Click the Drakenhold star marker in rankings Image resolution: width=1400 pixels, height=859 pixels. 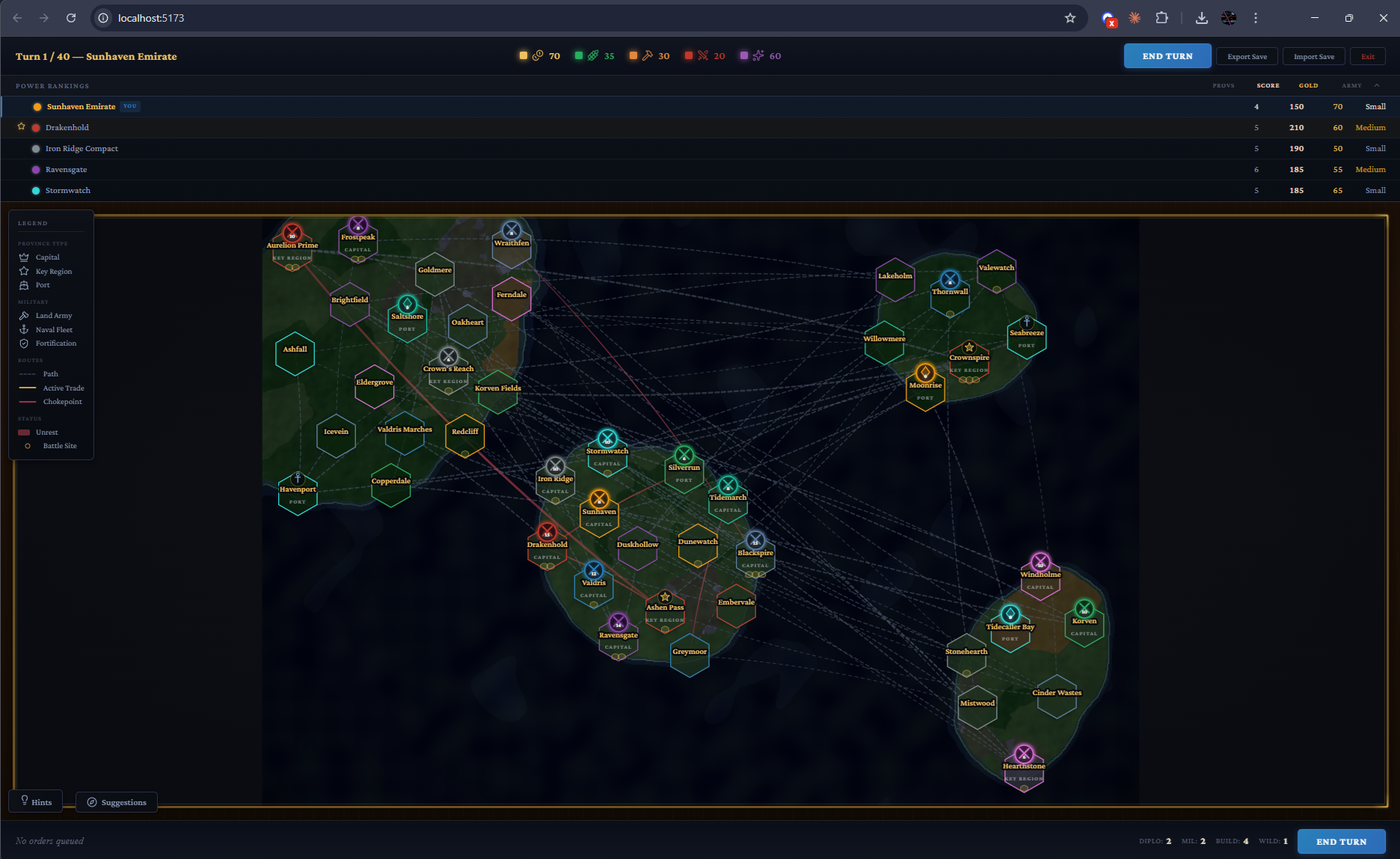click(22, 126)
